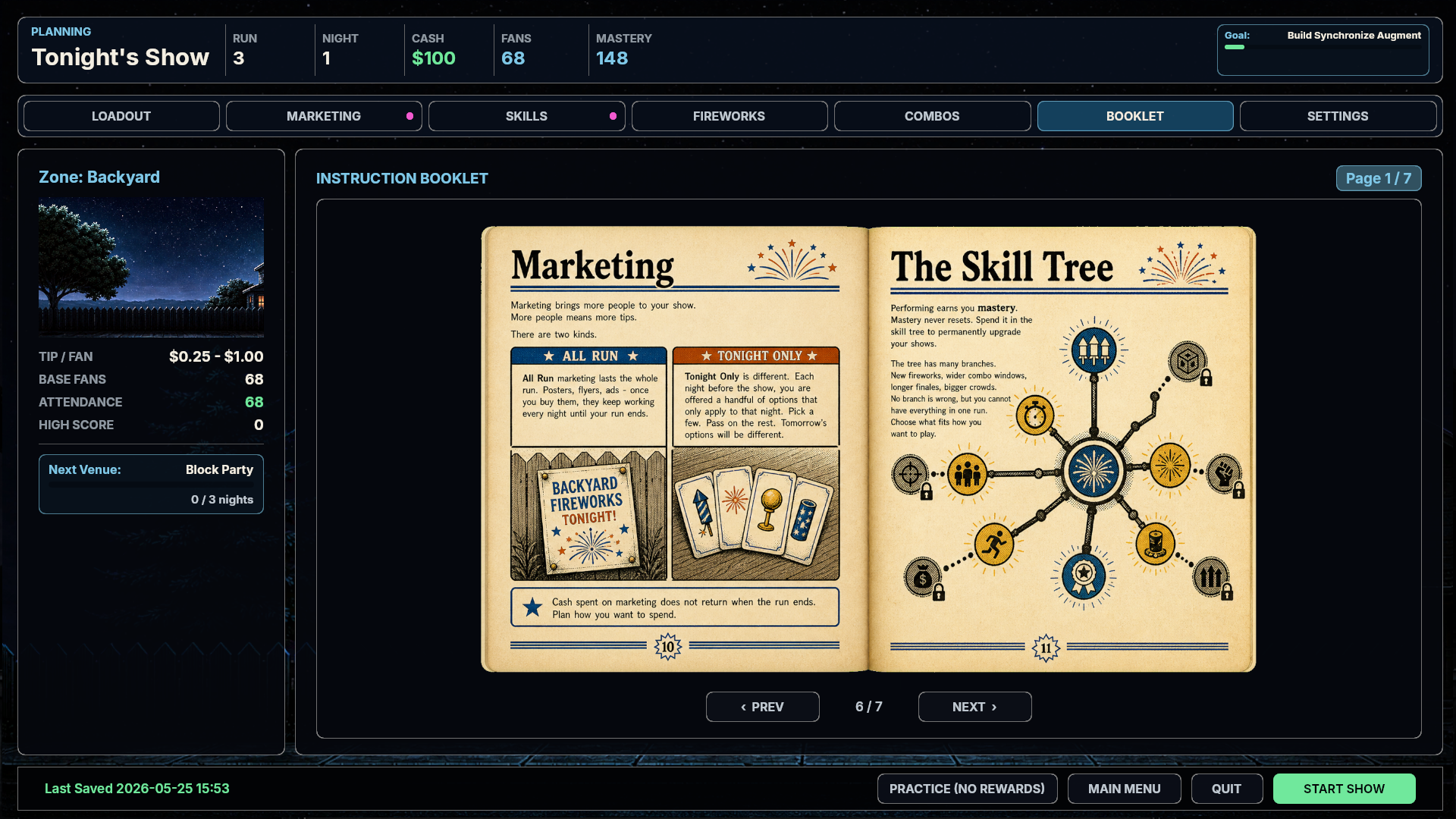
Task: Click the Last Saved timestamp text
Action: [137, 789]
